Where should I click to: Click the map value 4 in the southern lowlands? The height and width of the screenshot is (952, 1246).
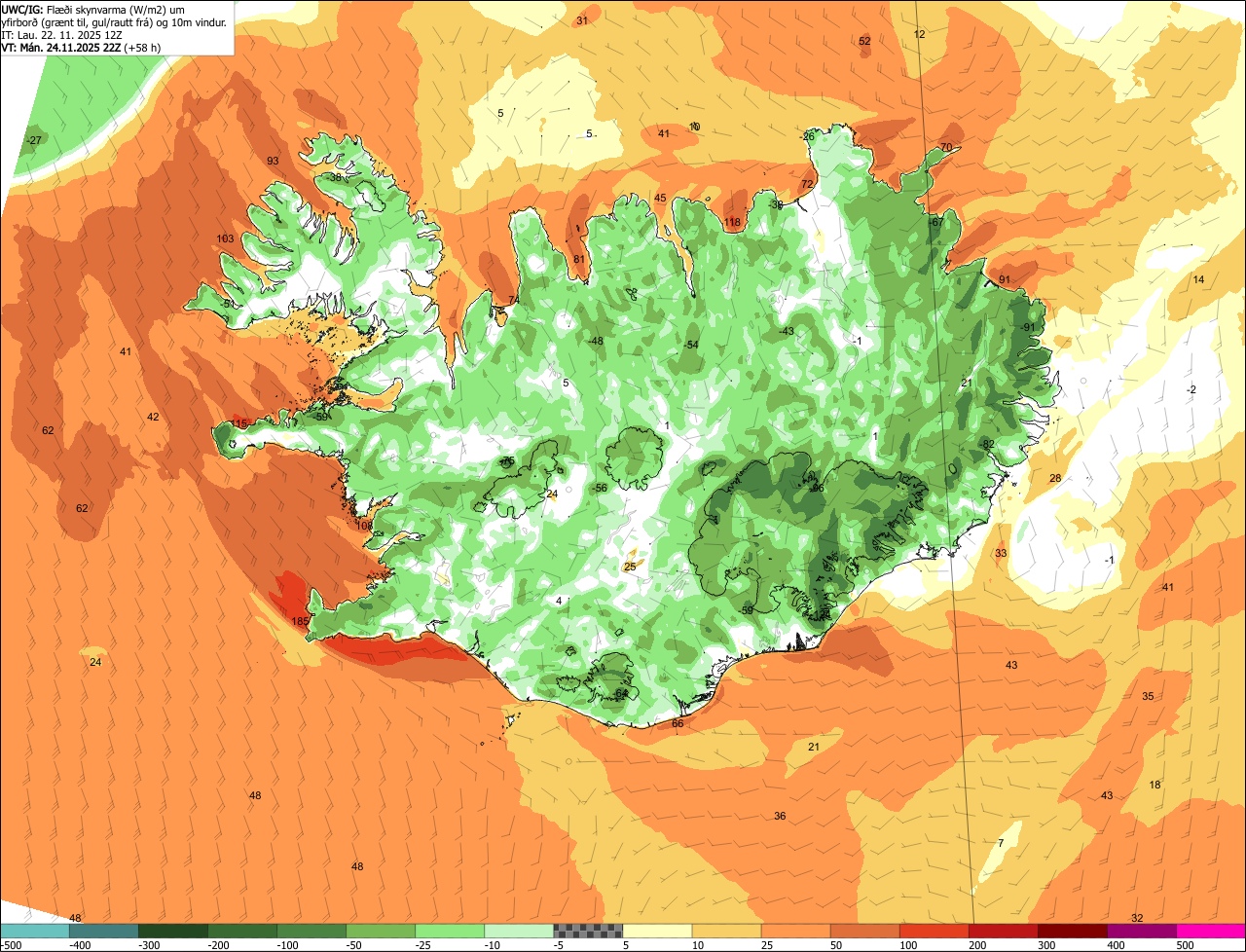[559, 601]
